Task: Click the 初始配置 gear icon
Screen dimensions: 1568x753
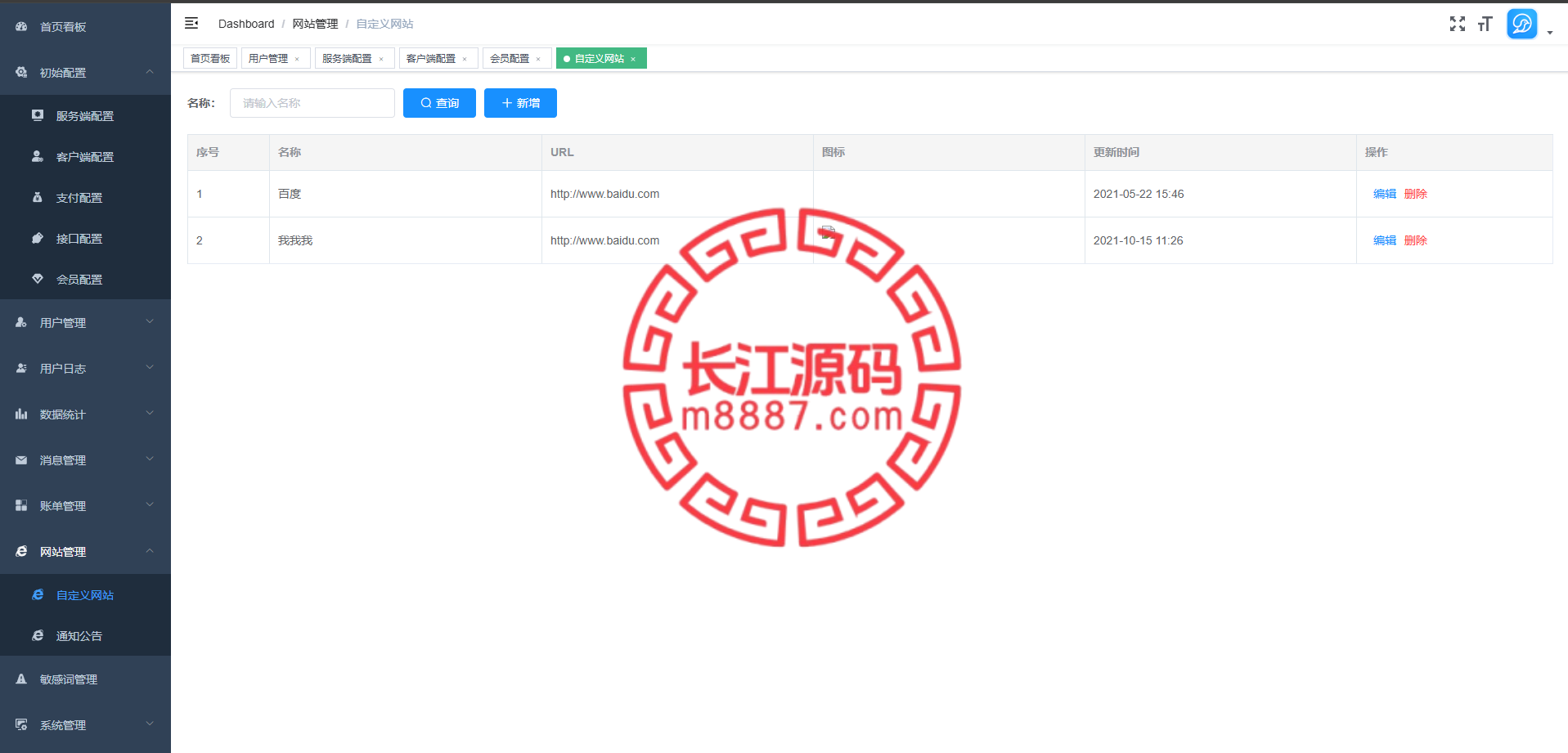Action: tap(21, 72)
